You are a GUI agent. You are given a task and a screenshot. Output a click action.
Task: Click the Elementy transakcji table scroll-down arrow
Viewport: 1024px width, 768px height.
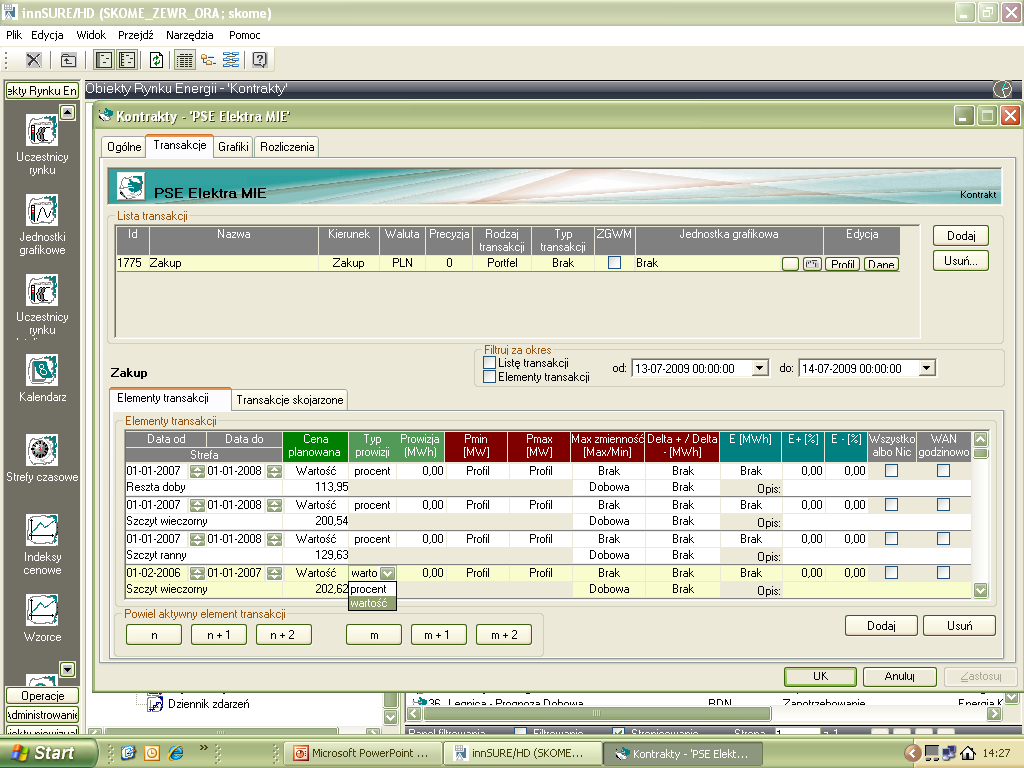[980, 590]
